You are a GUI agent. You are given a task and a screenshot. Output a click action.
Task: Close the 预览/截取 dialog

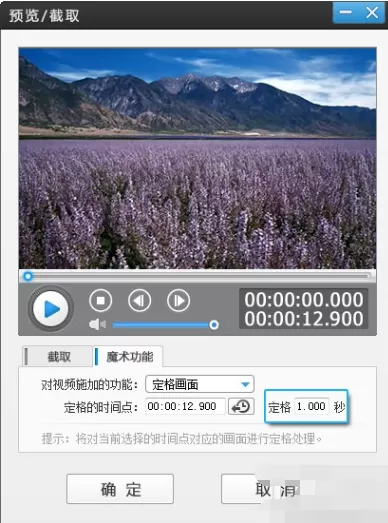(x=372, y=13)
